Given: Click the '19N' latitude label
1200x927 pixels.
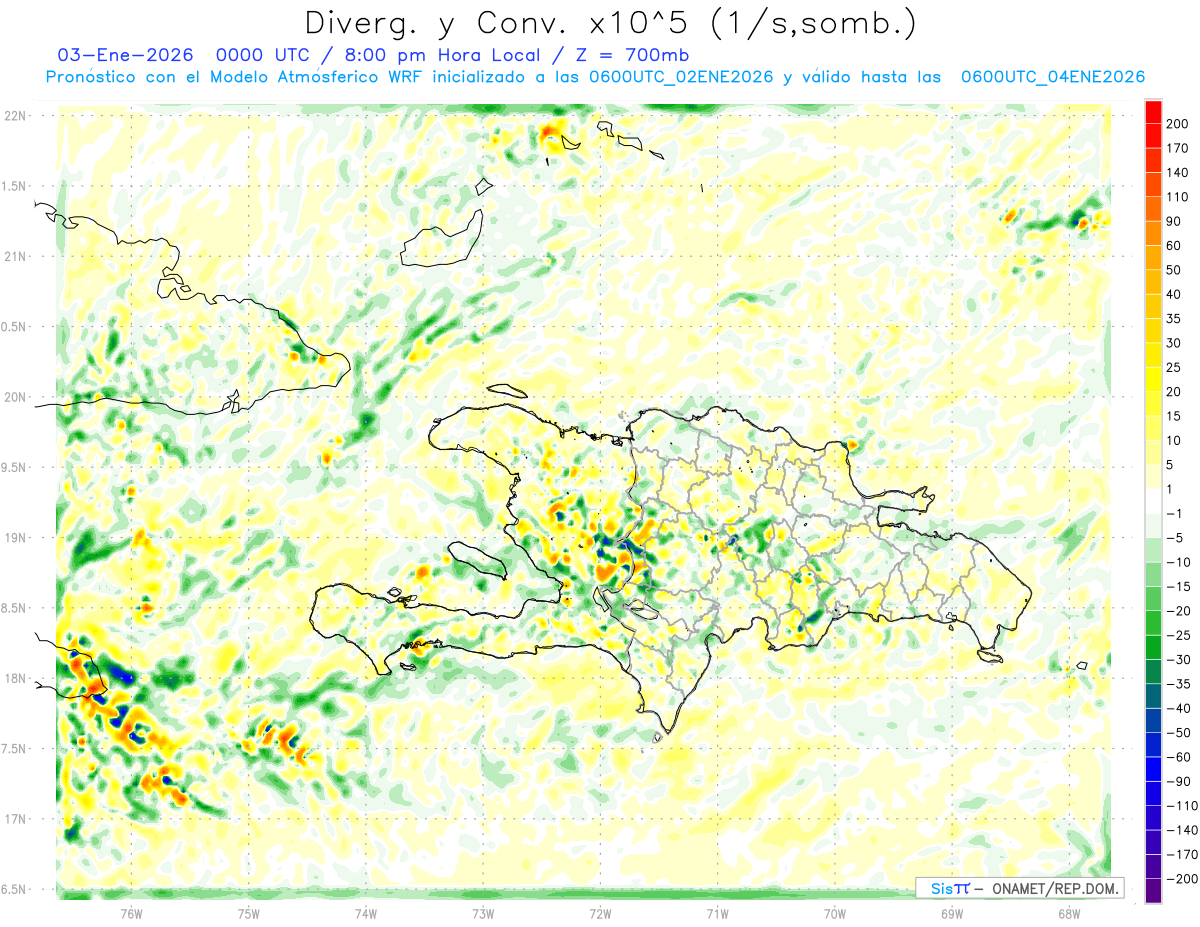Looking at the screenshot, I should [15, 538].
